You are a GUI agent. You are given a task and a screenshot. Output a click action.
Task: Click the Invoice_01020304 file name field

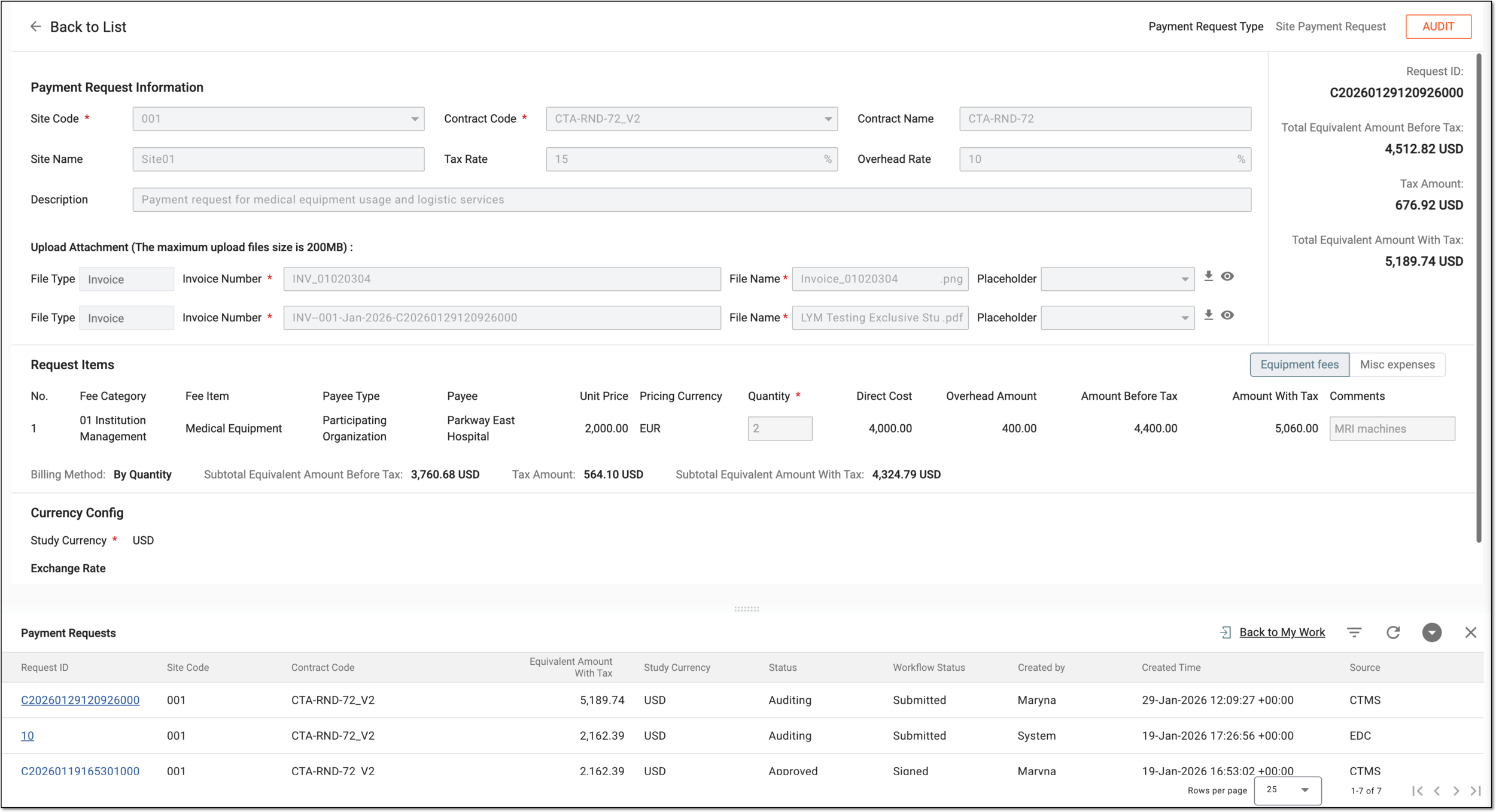(x=880, y=279)
